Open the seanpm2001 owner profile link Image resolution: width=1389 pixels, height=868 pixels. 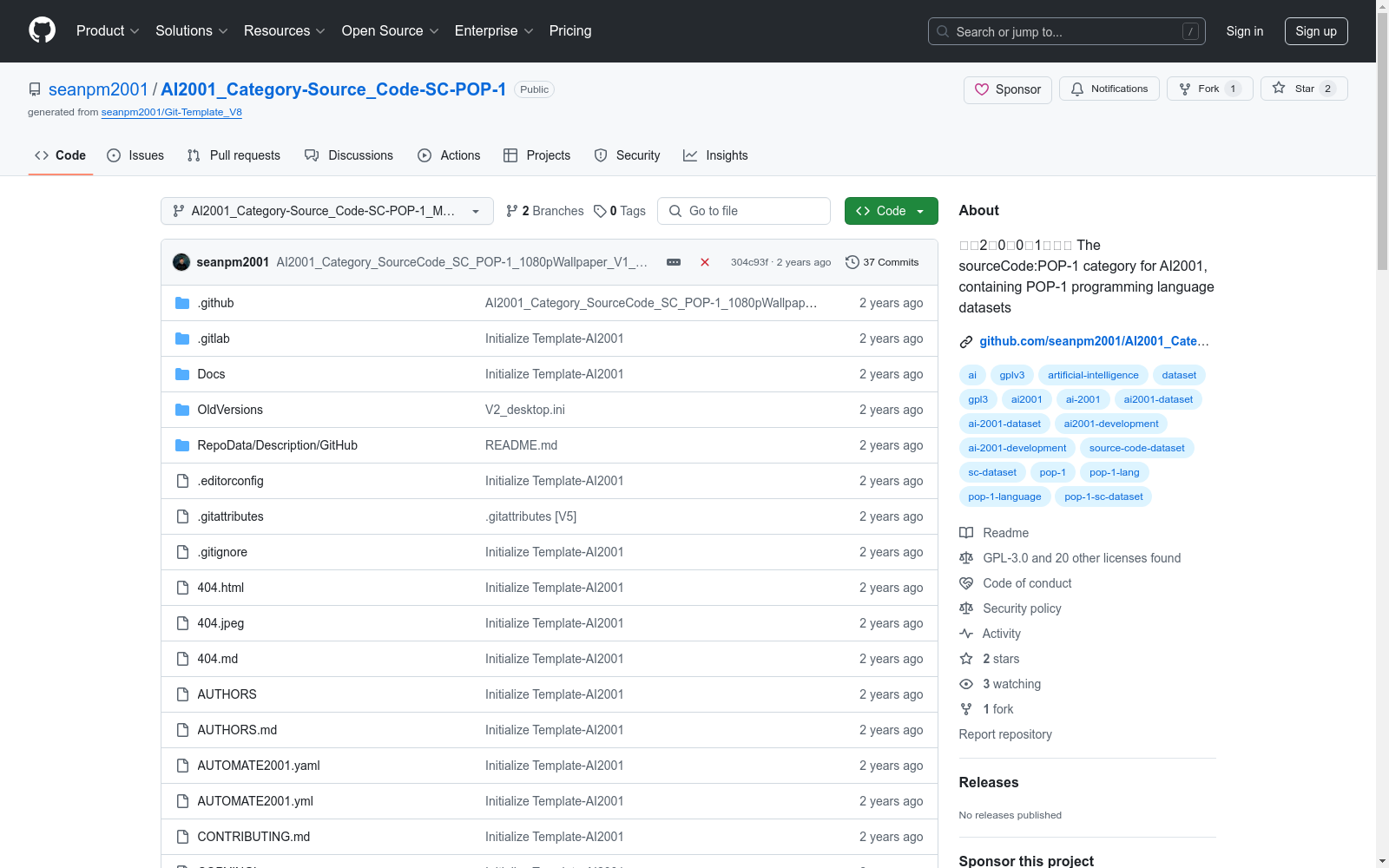click(x=98, y=89)
